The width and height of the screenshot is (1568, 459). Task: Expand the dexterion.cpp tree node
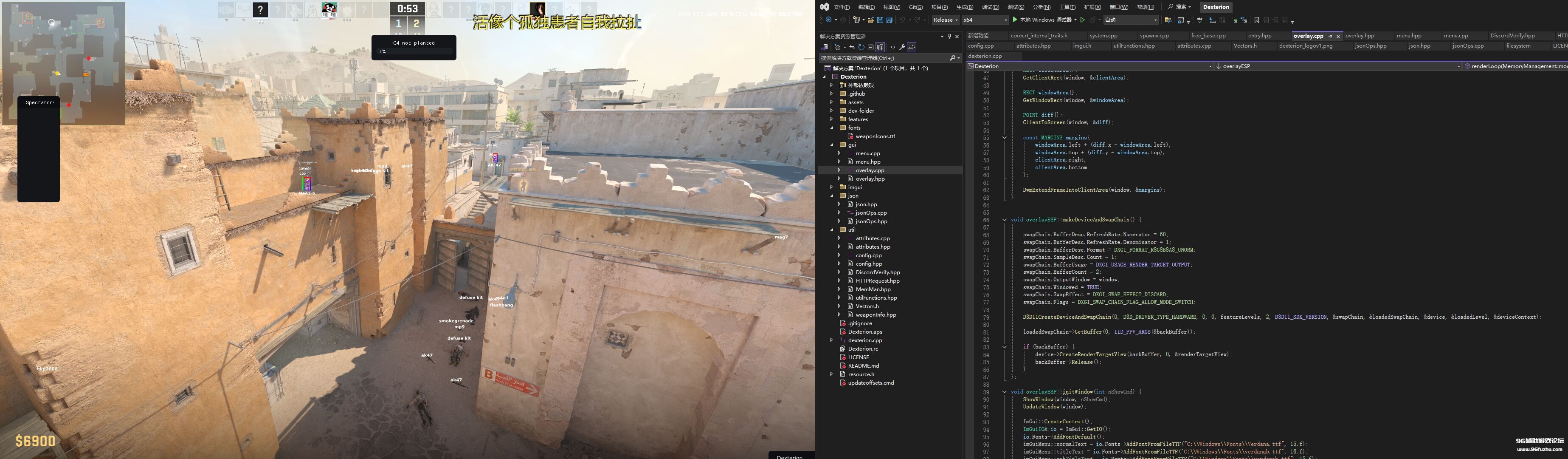point(832,340)
